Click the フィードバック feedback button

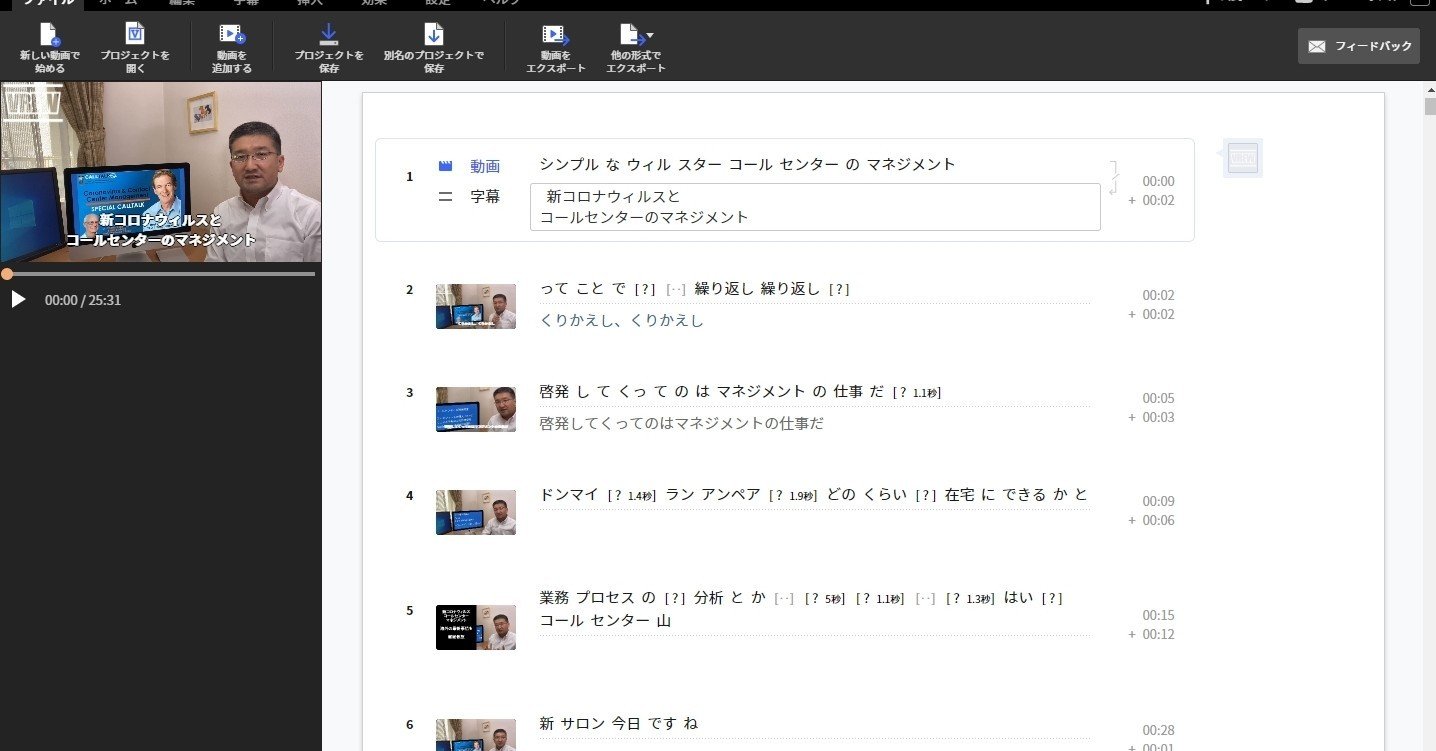(1358, 45)
